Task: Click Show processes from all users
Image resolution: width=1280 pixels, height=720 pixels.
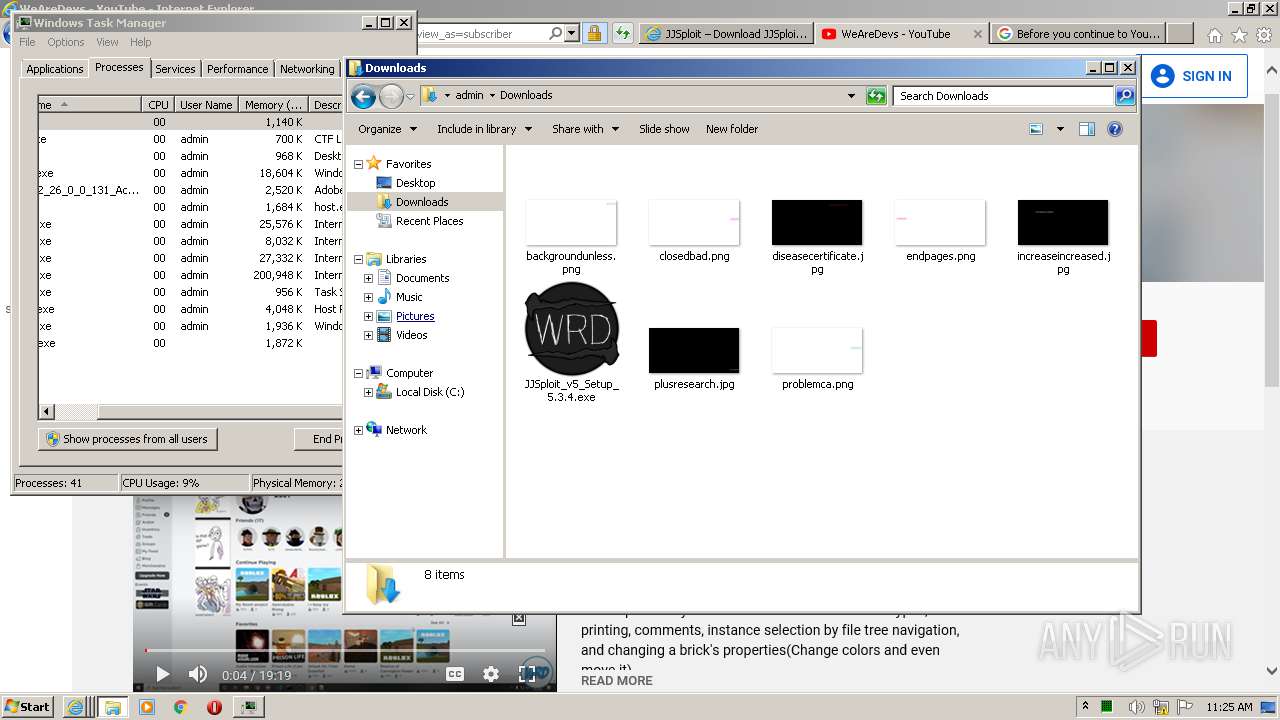Action: click(x=127, y=439)
